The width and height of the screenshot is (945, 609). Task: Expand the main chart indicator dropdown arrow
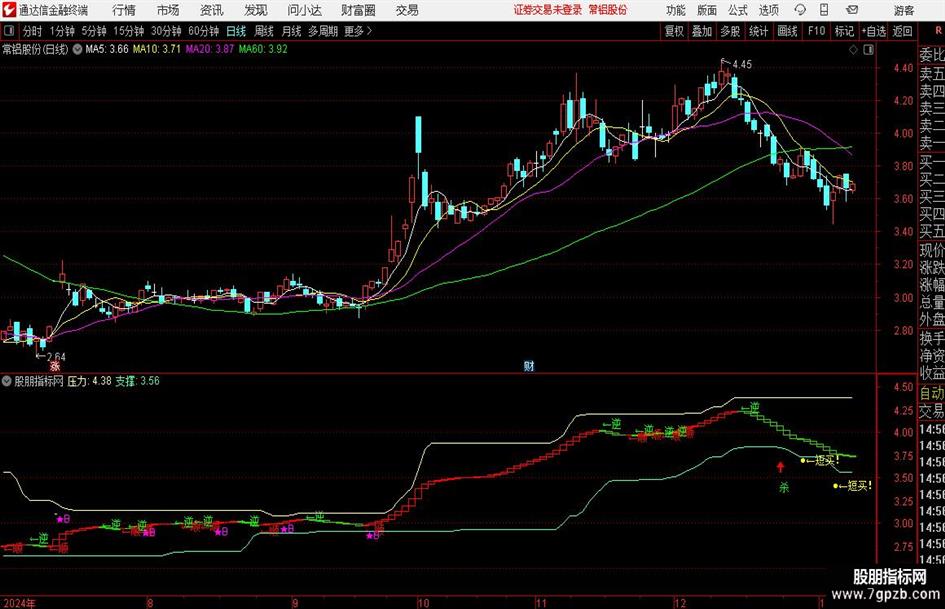(x=77, y=49)
